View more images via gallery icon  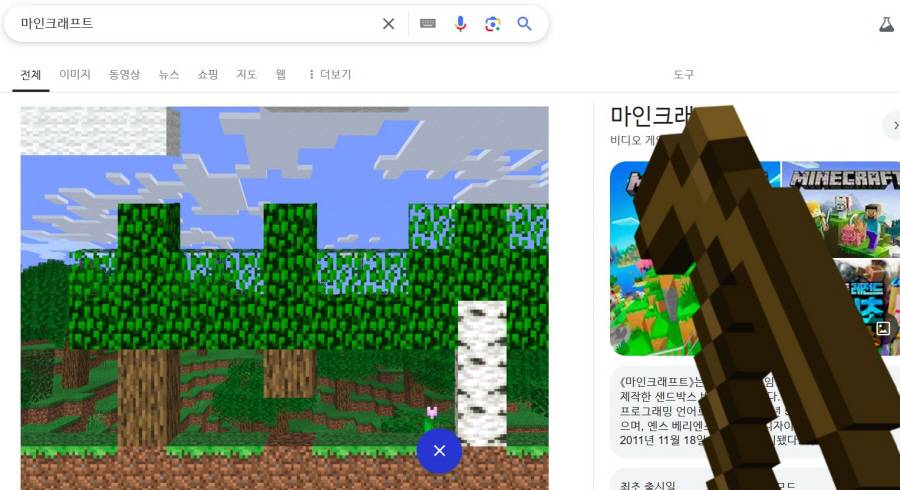coord(883,328)
